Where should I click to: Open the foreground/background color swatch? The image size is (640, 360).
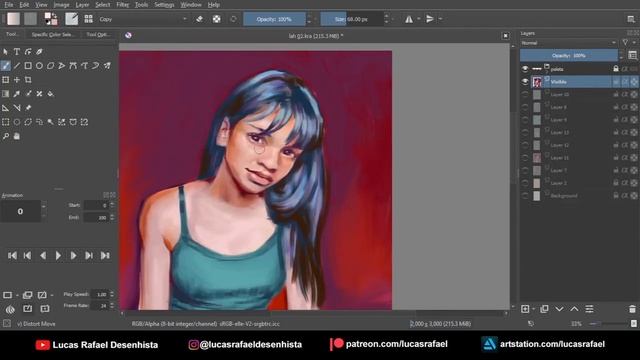tap(51, 19)
